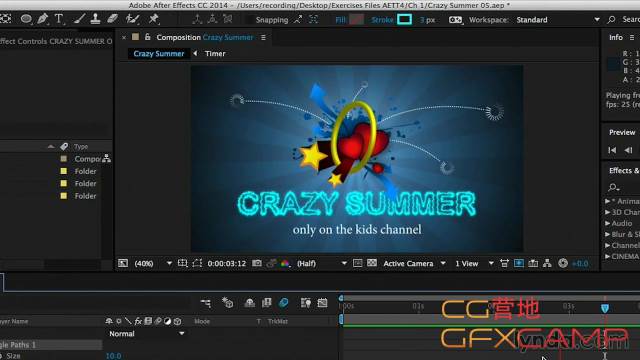Toggle the Composition viewer lock icon

(147, 37)
